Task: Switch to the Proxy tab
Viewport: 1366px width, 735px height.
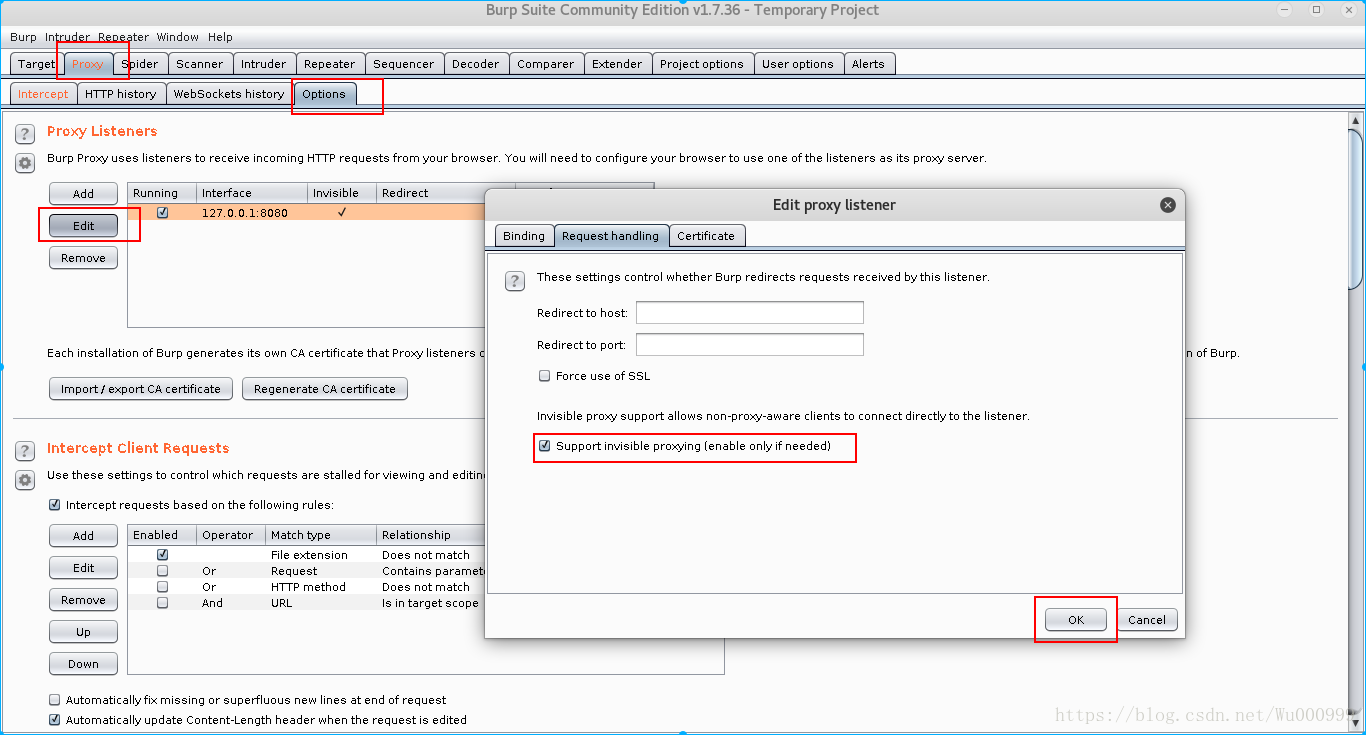Action: 88,64
